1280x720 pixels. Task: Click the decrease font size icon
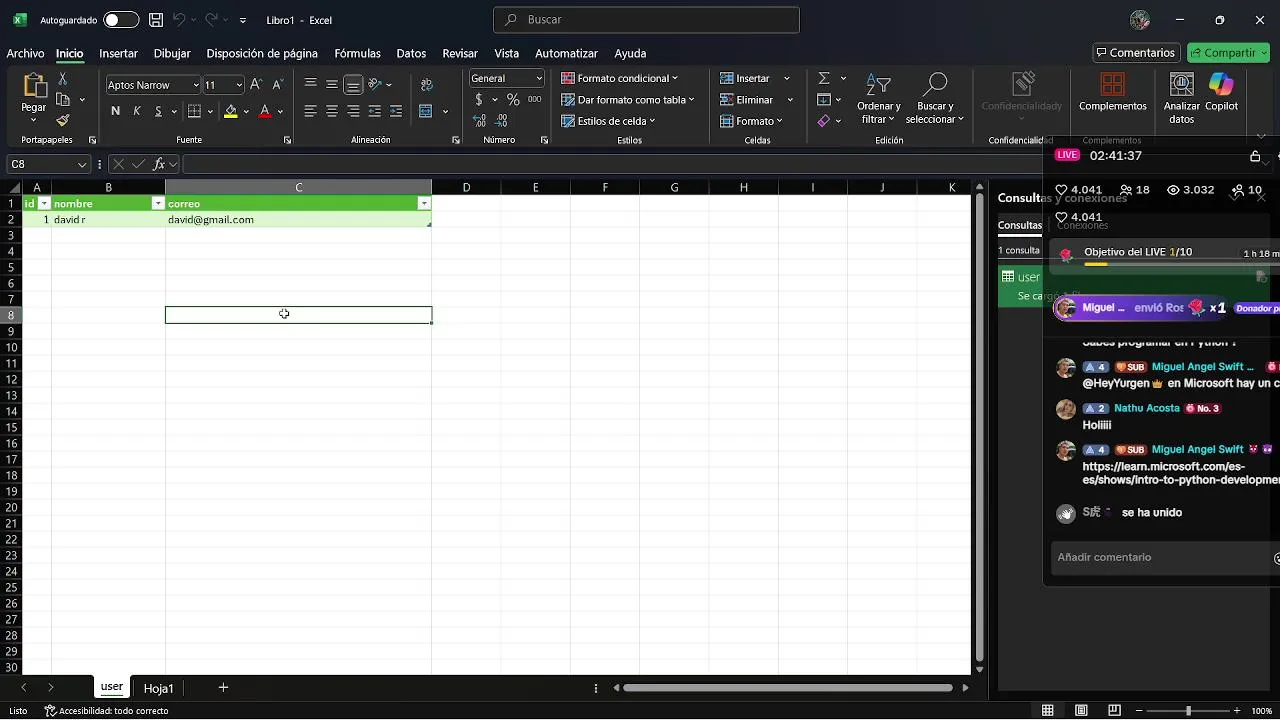click(x=277, y=85)
